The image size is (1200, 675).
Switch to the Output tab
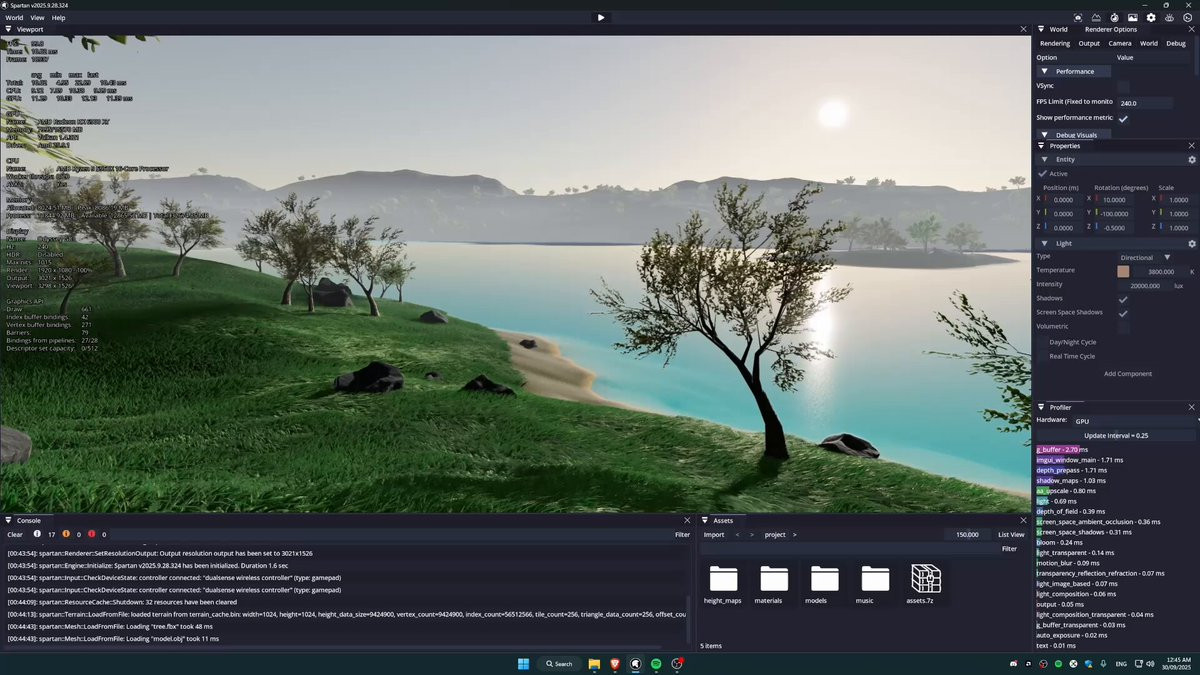tap(1089, 44)
